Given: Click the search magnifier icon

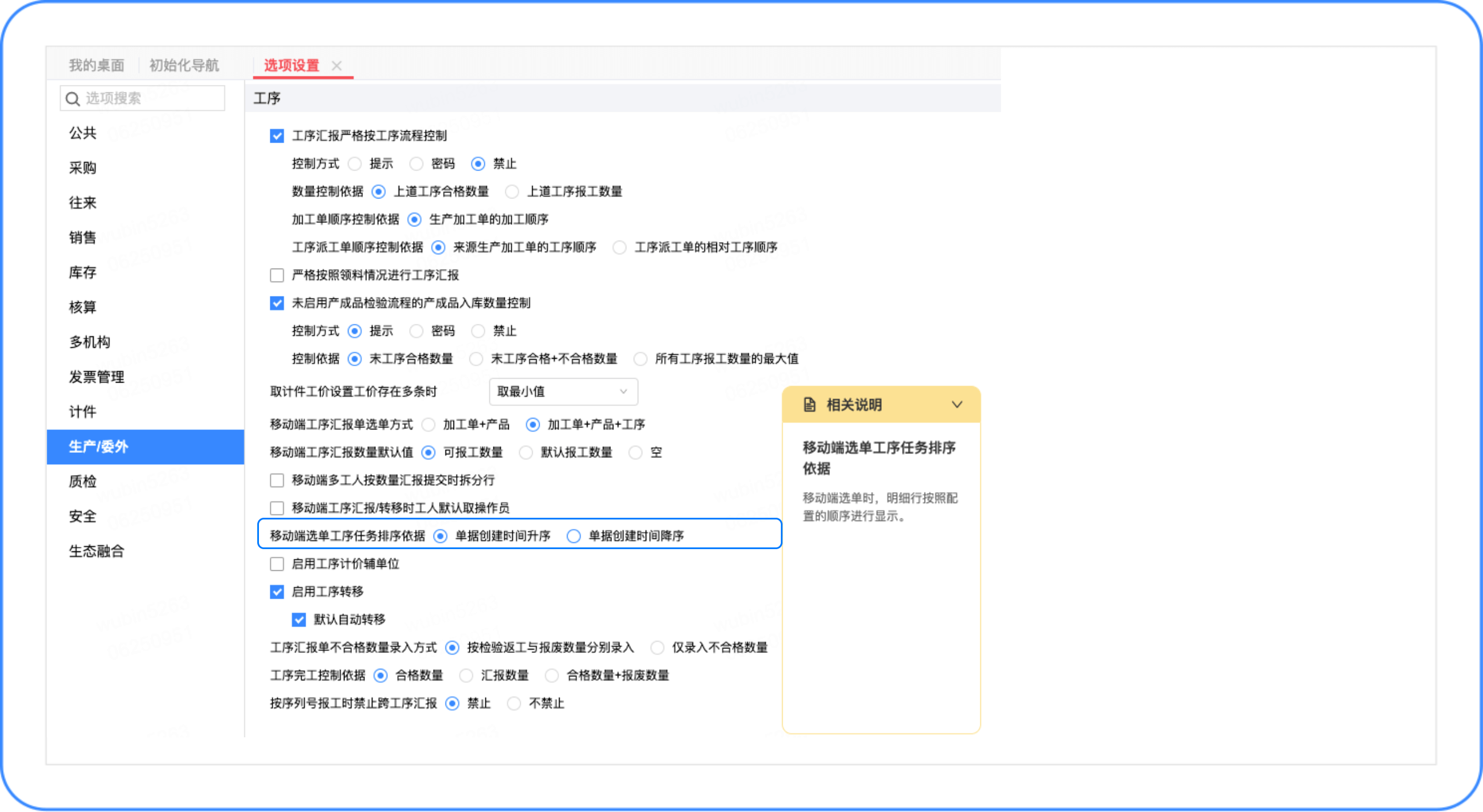Looking at the screenshot, I should point(72,99).
